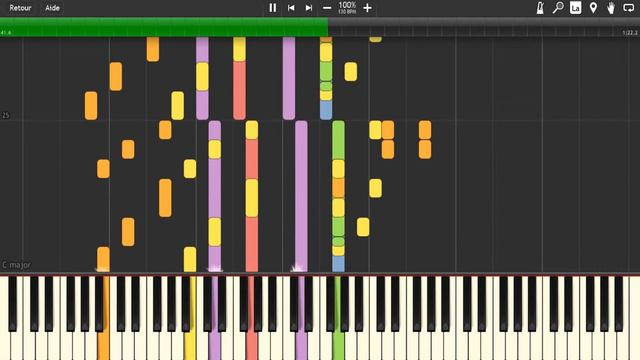Viewport: 640px width, 360px height.
Task: Seek within the green song progress bar
Action: coord(164,27)
